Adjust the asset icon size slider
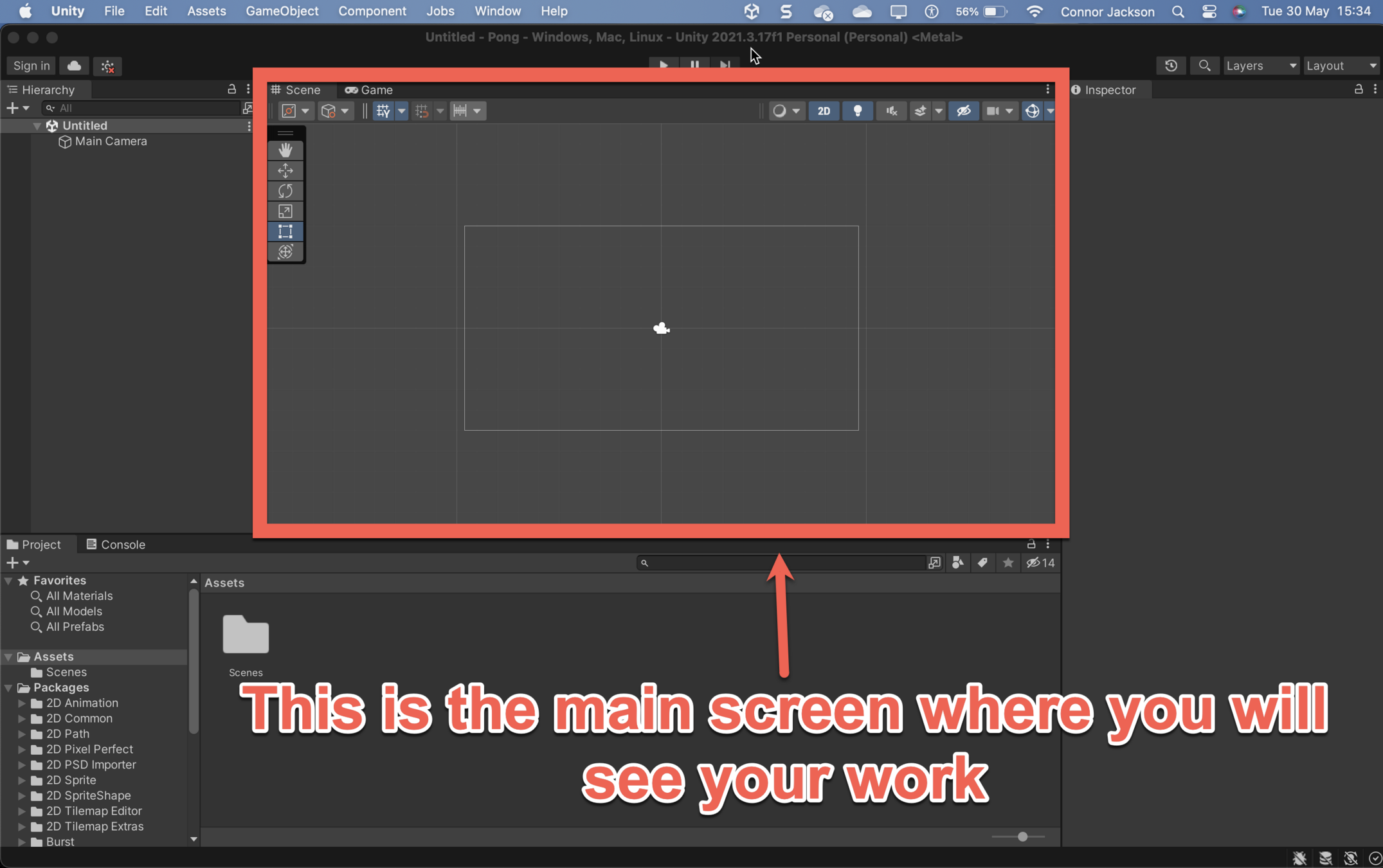The image size is (1383, 868). tap(1022, 836)
